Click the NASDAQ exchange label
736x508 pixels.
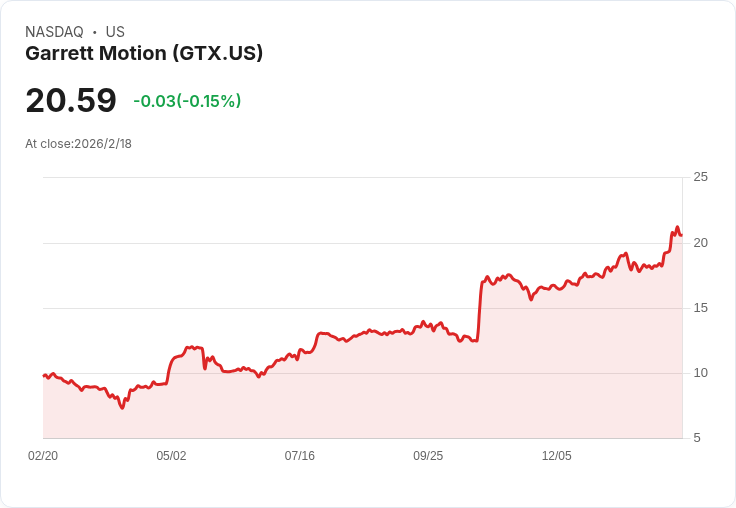54,32
